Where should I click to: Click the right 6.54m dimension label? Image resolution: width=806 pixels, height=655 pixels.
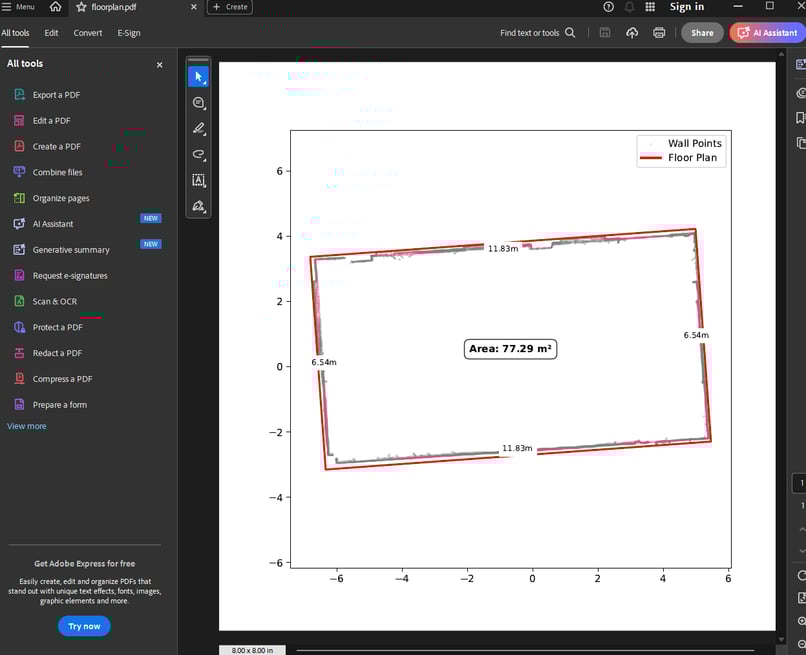tap(696, 335)
